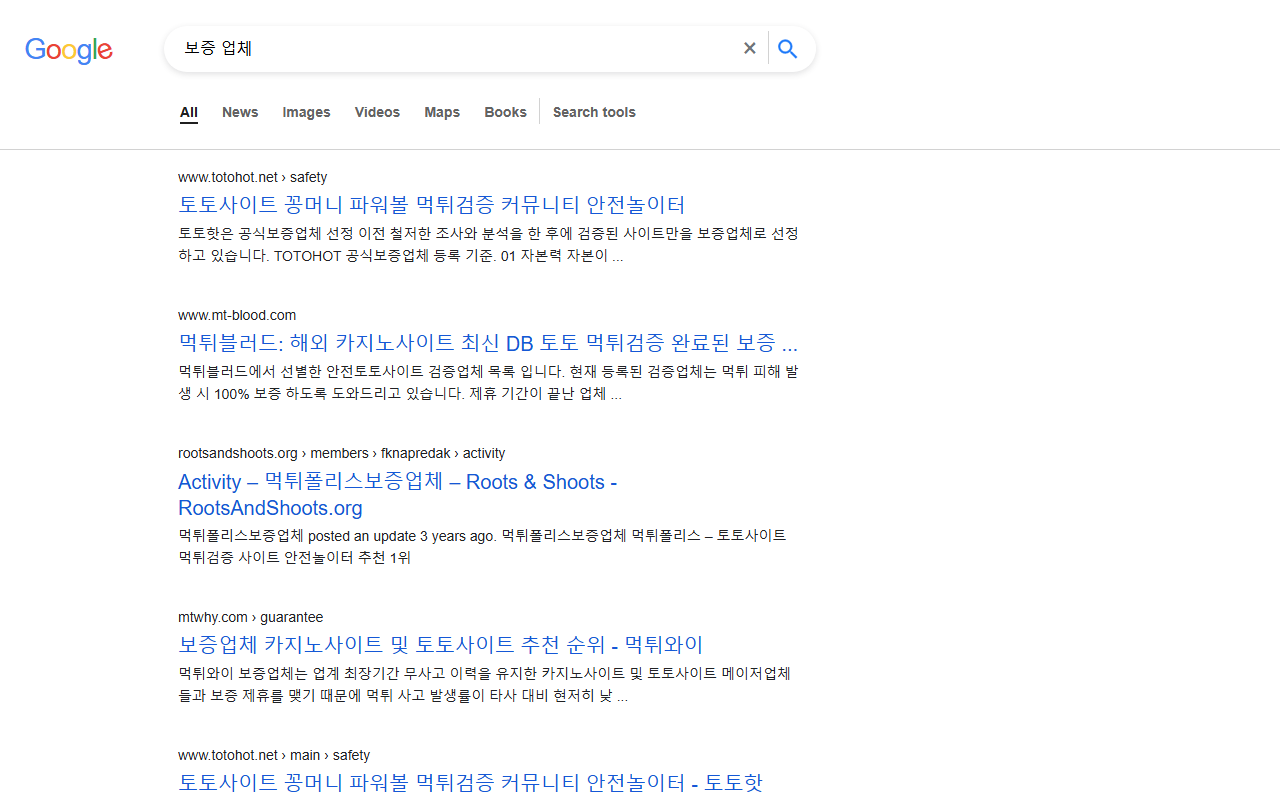The image size is (1280, 800).
Task: Open 보증업체 카지노사이트 및 토토사이트 추천 순위 link
Action: (441, 645)
